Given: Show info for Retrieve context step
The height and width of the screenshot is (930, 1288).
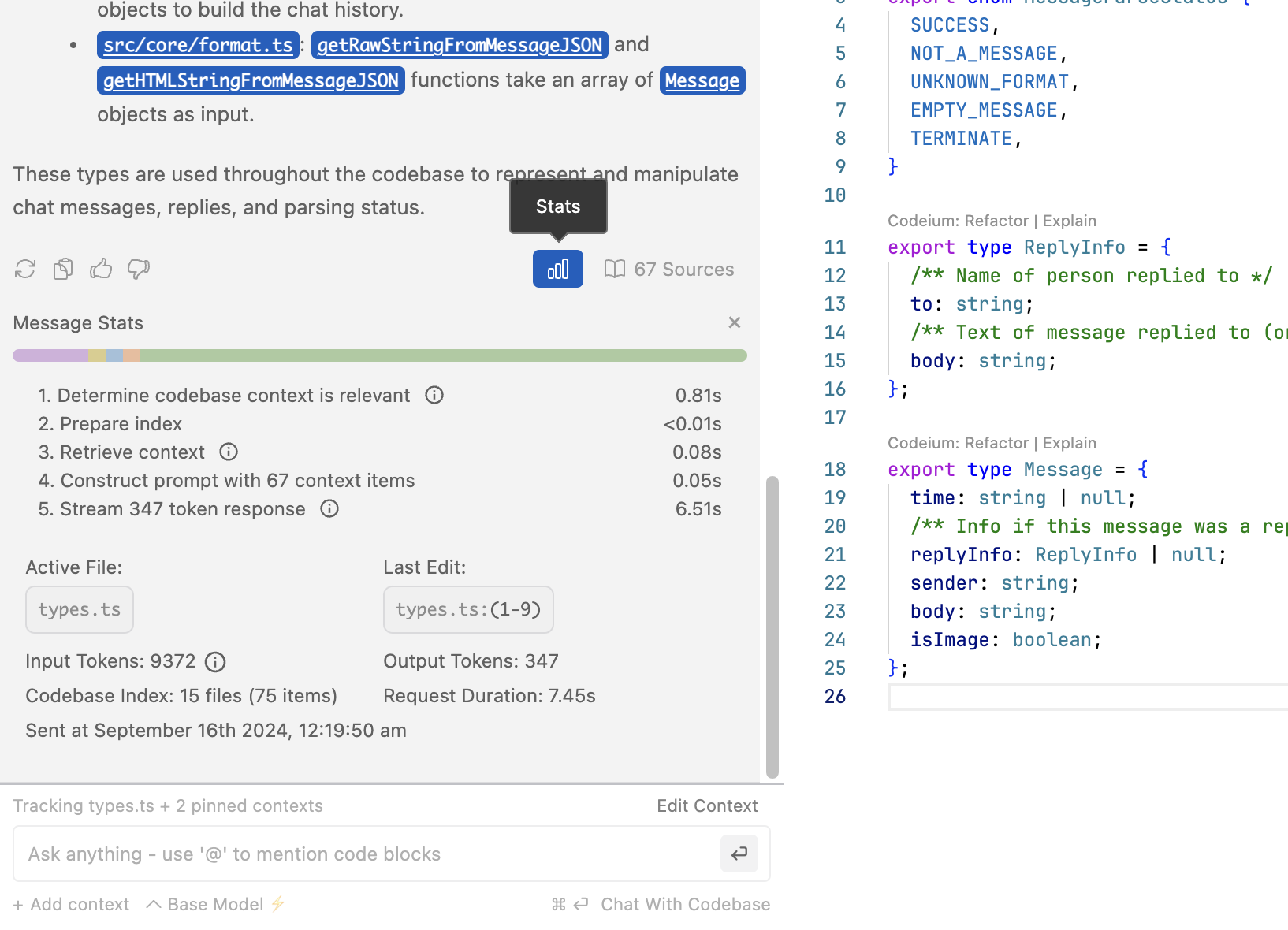Looking at the screenshot, I should coord(229,452).
